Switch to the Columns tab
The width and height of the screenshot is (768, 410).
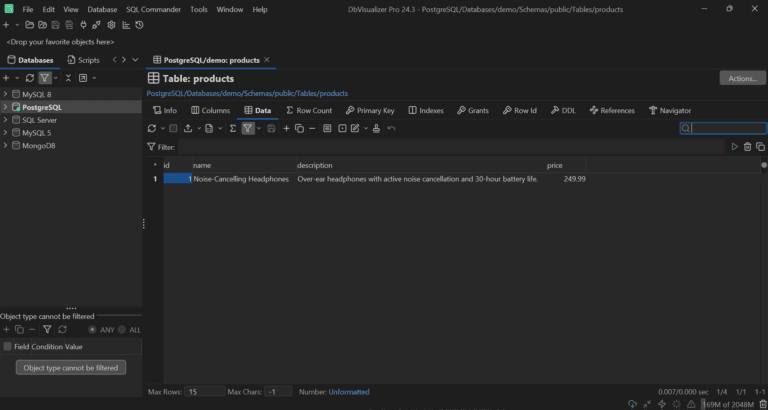click(x=210, y=111)
